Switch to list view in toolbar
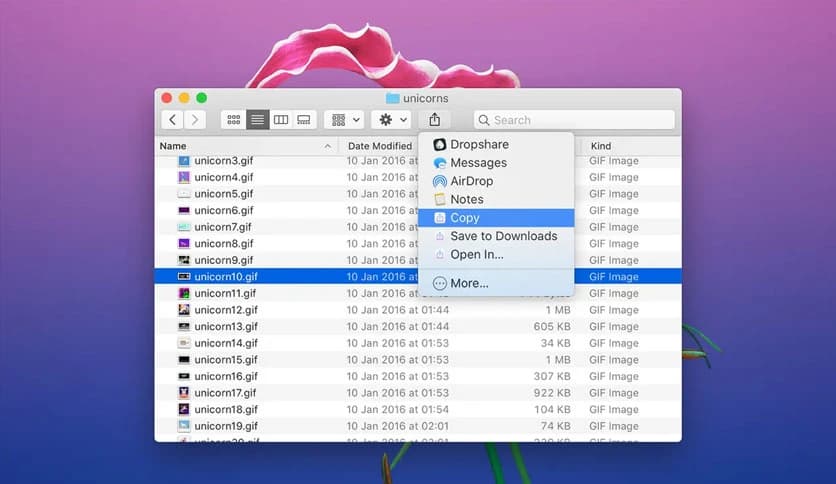 [x=257, y=120]
